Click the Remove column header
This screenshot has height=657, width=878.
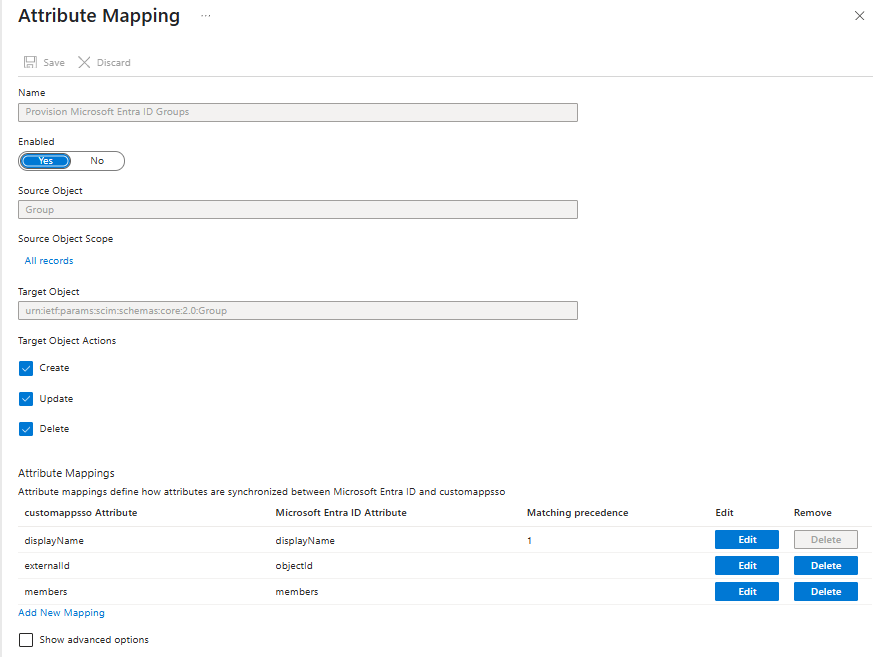click(x=812, y=512)
